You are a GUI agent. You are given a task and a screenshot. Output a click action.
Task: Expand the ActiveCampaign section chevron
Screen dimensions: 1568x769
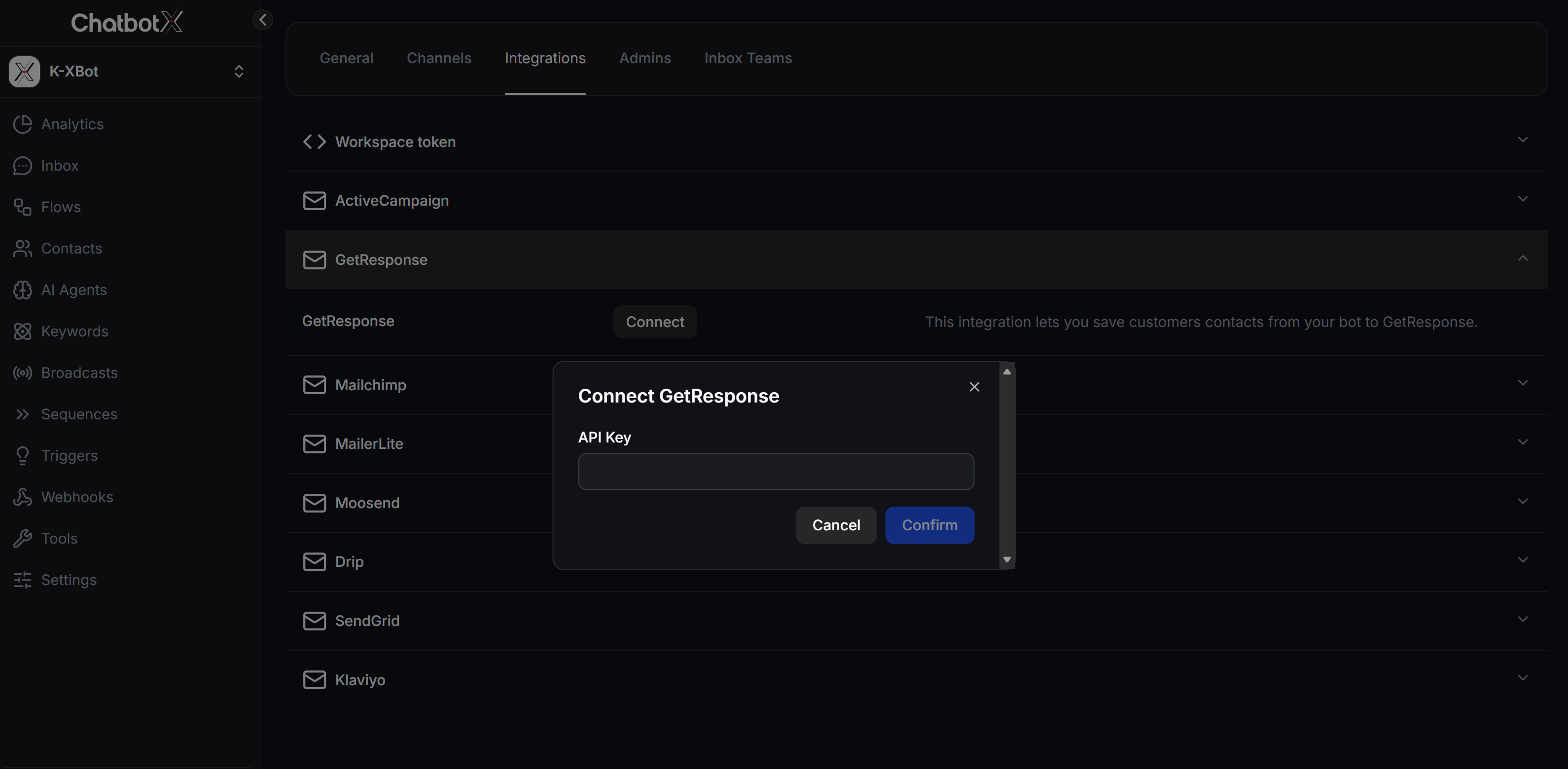(x=1522, y=198)
